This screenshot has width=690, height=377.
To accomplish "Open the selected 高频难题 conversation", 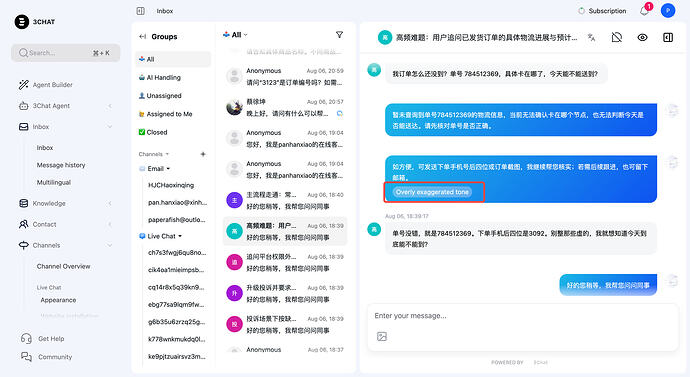I will pos(285,231).
